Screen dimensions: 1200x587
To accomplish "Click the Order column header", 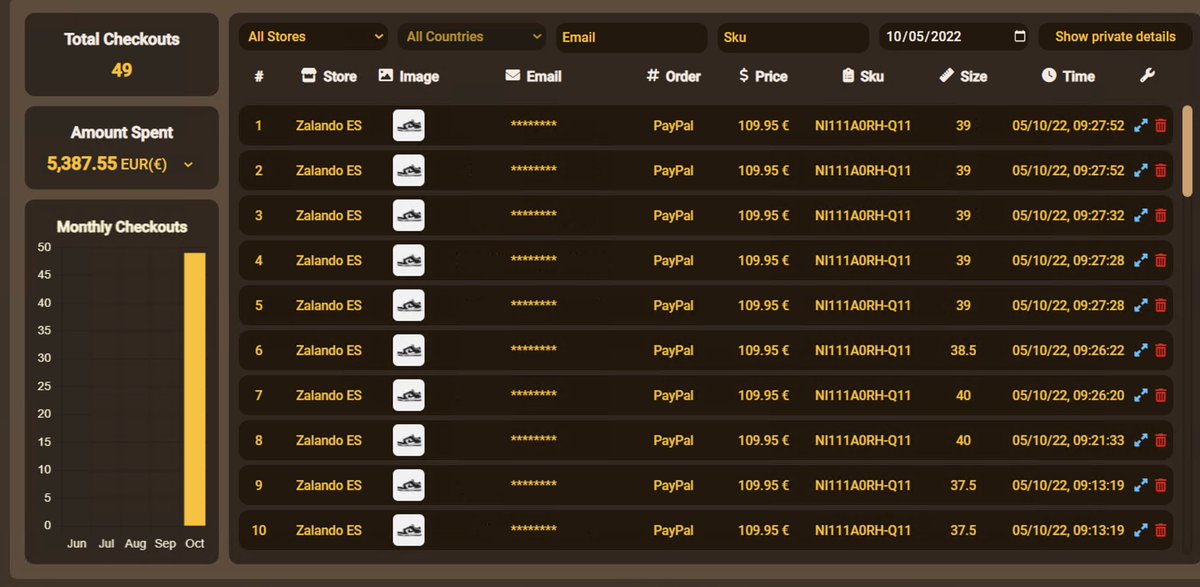I will pyautogui.click(x=673, y=76).
